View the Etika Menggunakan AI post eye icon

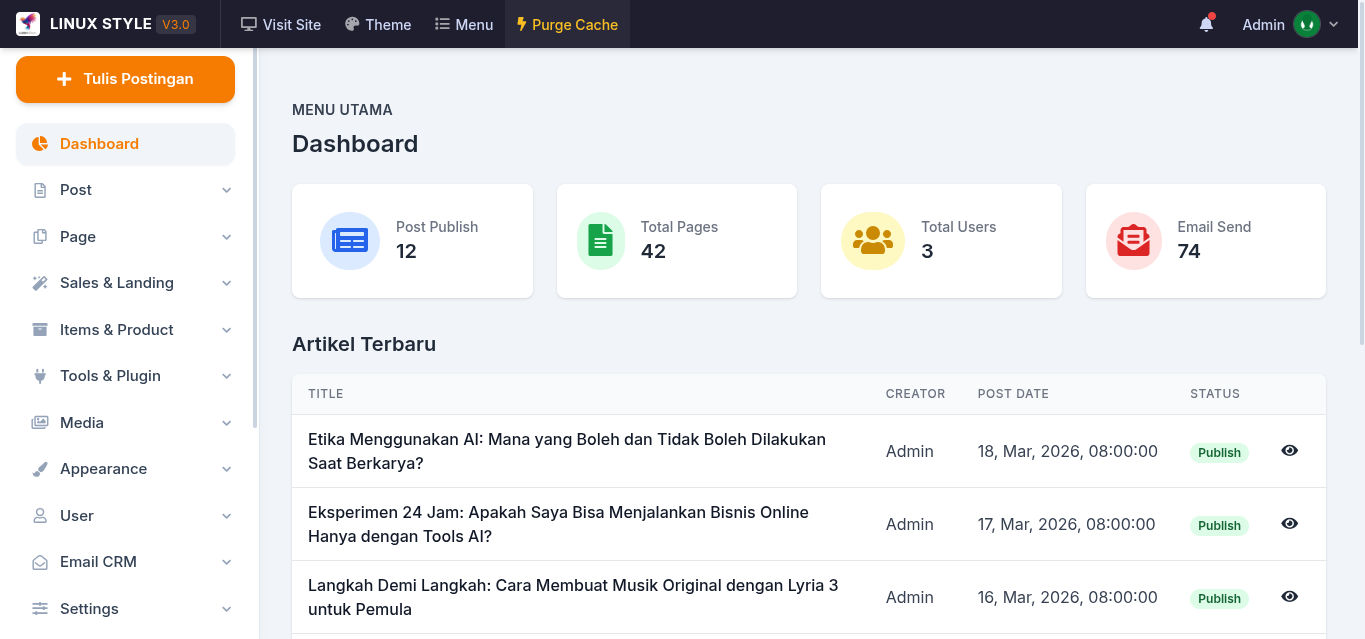click(x=1290, y=450)
